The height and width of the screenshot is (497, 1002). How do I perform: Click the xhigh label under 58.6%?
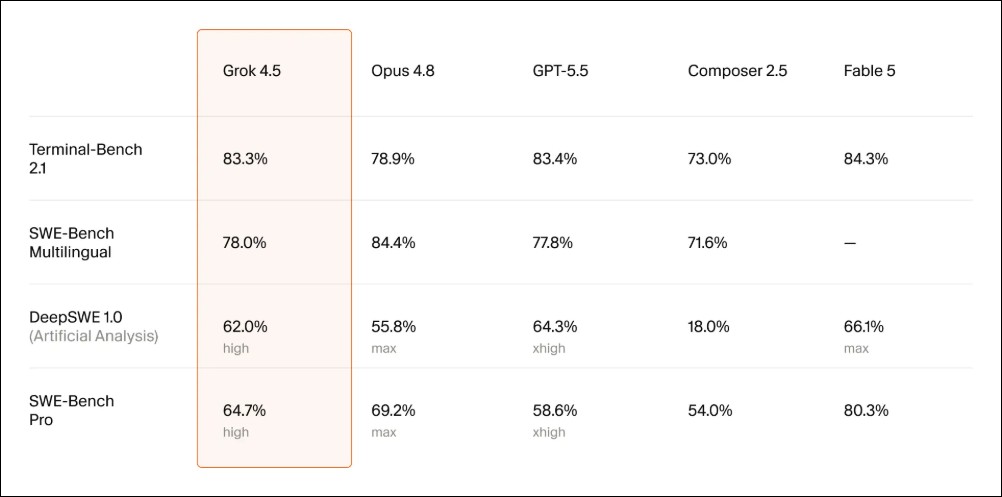click(x=549, y=432)
